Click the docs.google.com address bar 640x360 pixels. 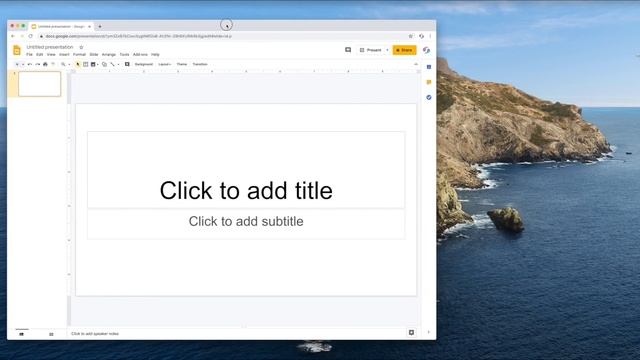139,36
